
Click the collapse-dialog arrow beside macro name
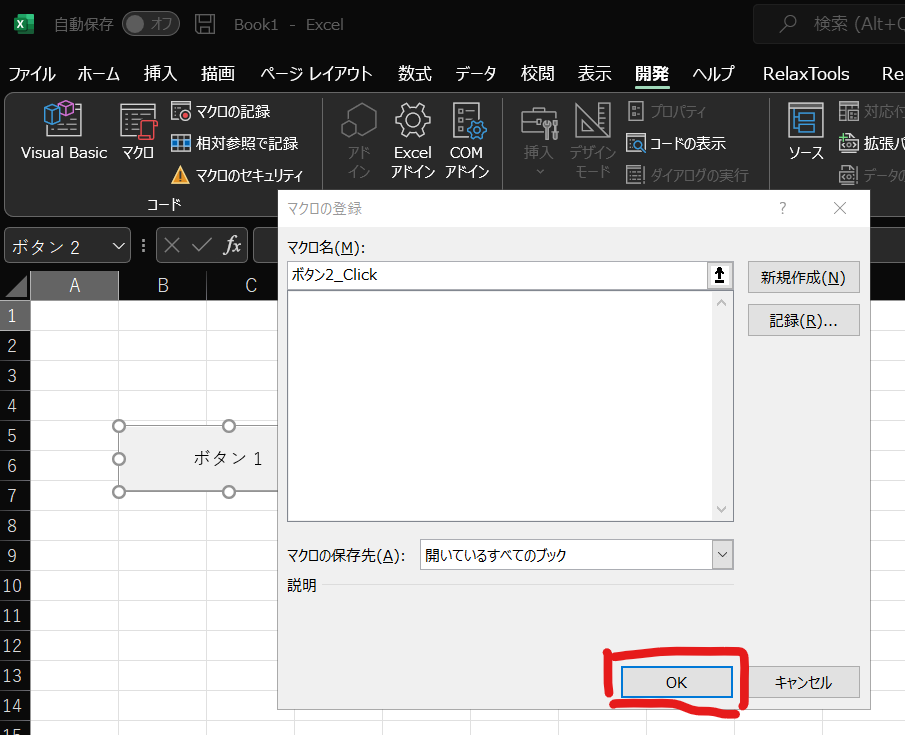coord(721,276)
